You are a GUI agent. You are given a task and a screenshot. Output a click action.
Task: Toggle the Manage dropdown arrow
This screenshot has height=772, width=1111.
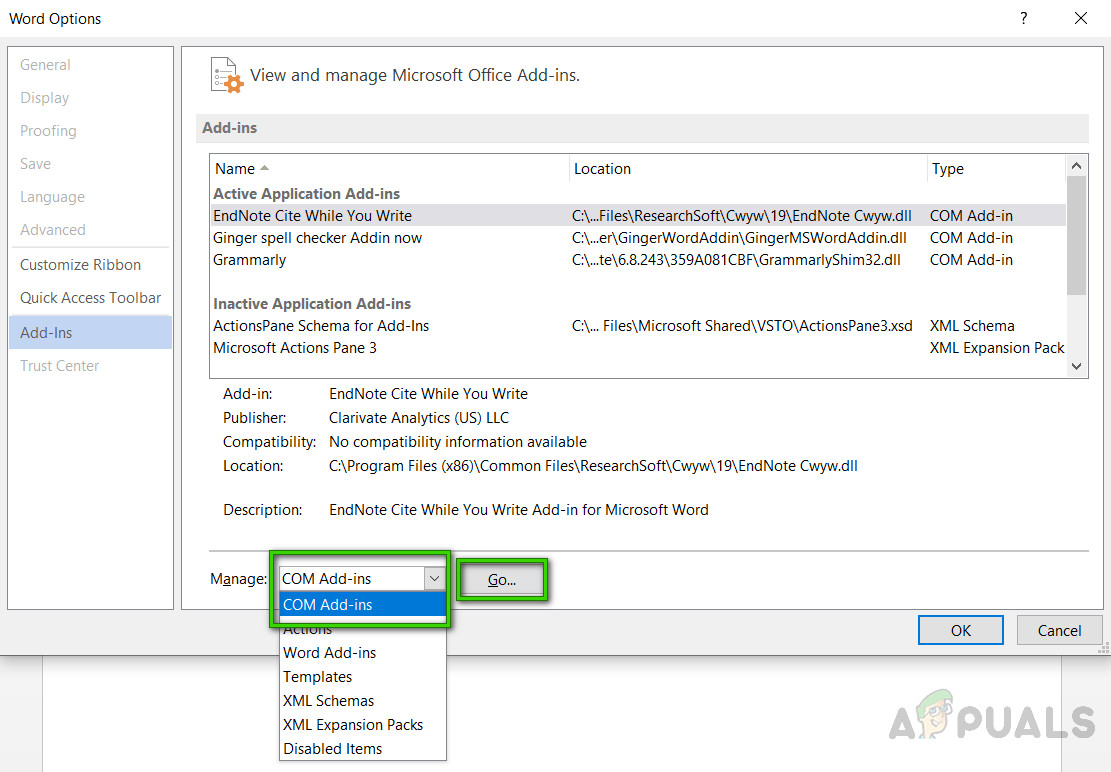434,579
